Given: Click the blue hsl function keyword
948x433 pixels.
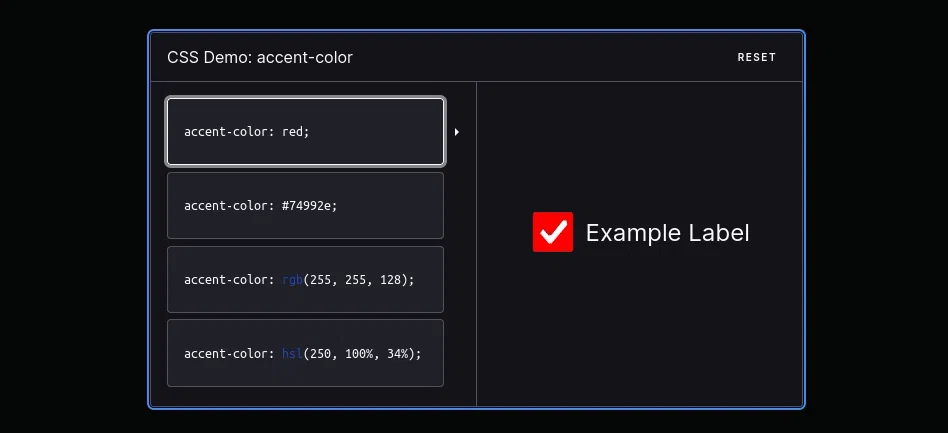Looking at the screenshot, I should tap(293, 353).
